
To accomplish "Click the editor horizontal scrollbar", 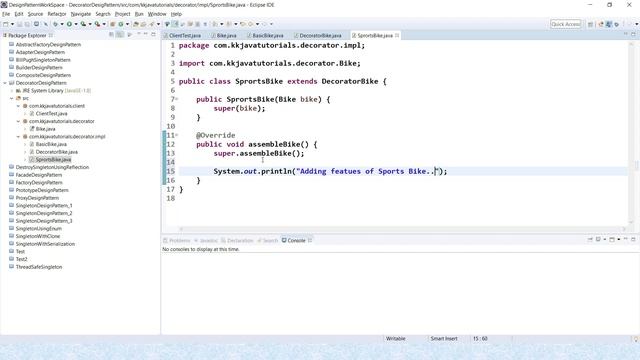I will point(402,229).
